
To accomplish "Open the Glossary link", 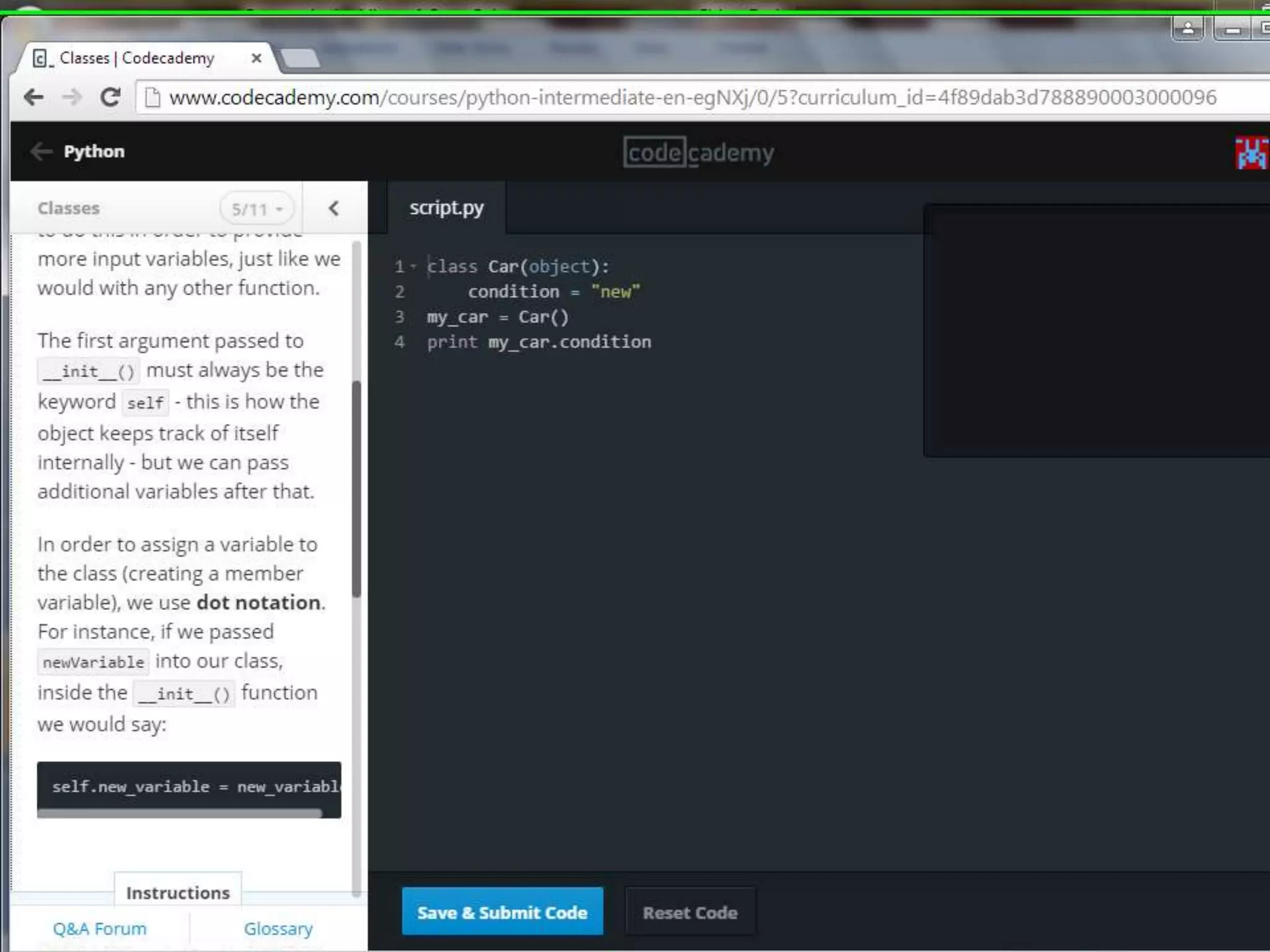I will [278, 928].
